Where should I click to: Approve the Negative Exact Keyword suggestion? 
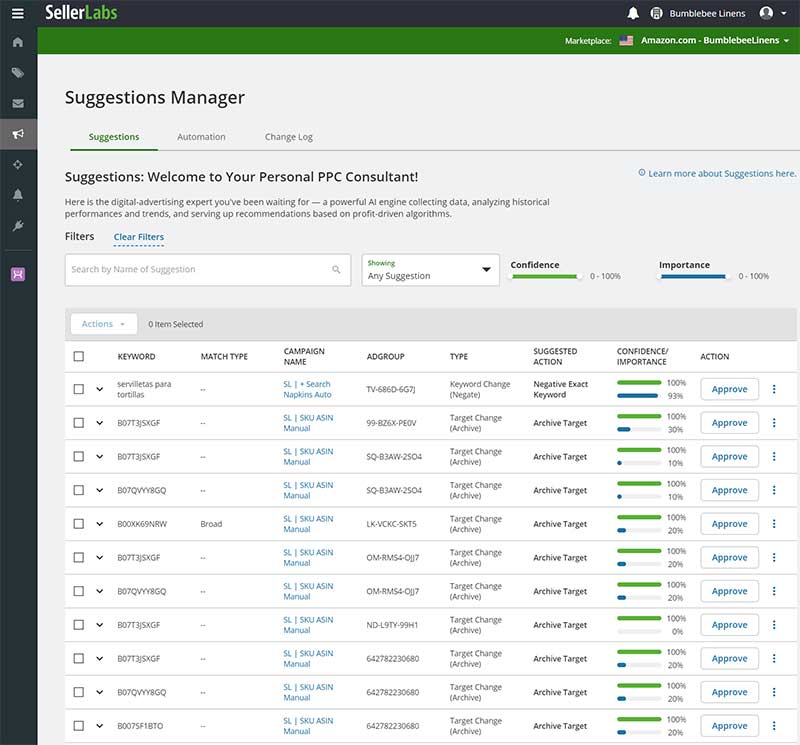click(x=729, y=389)
